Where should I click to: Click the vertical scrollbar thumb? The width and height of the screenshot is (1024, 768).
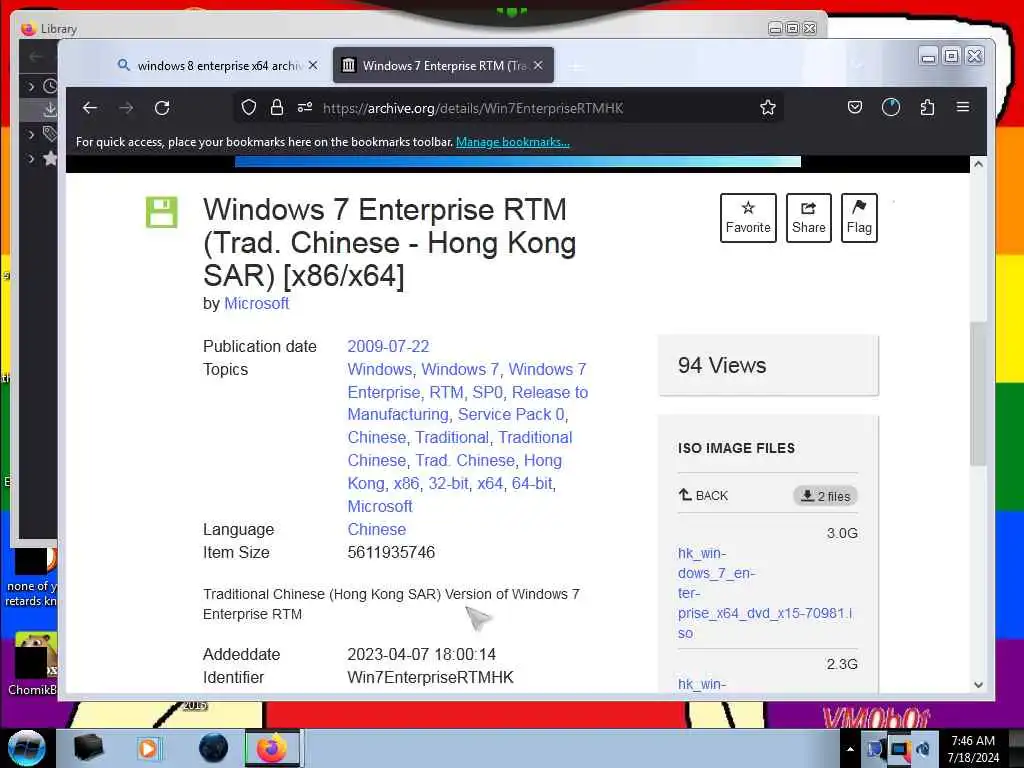click(978, 394)
